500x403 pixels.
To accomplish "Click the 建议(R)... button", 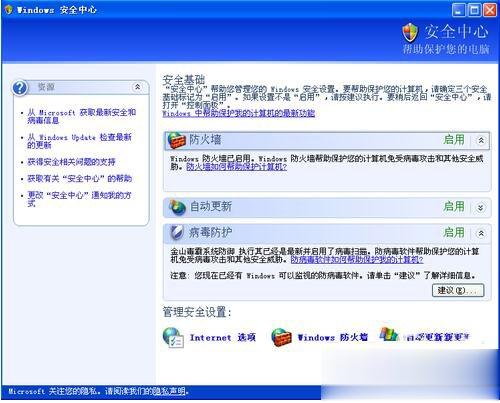I will pos(458,290).
